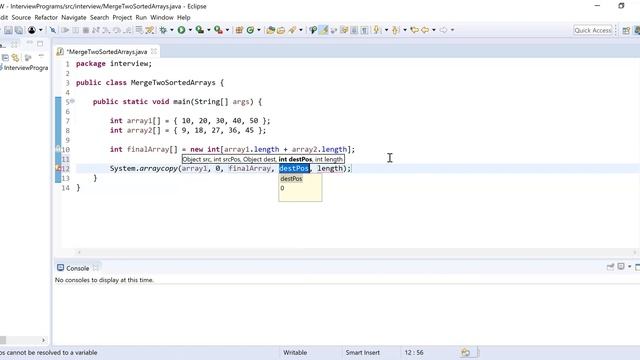Click the Pin Console icon
Screen dimensions: 640x360
[610, 267]
